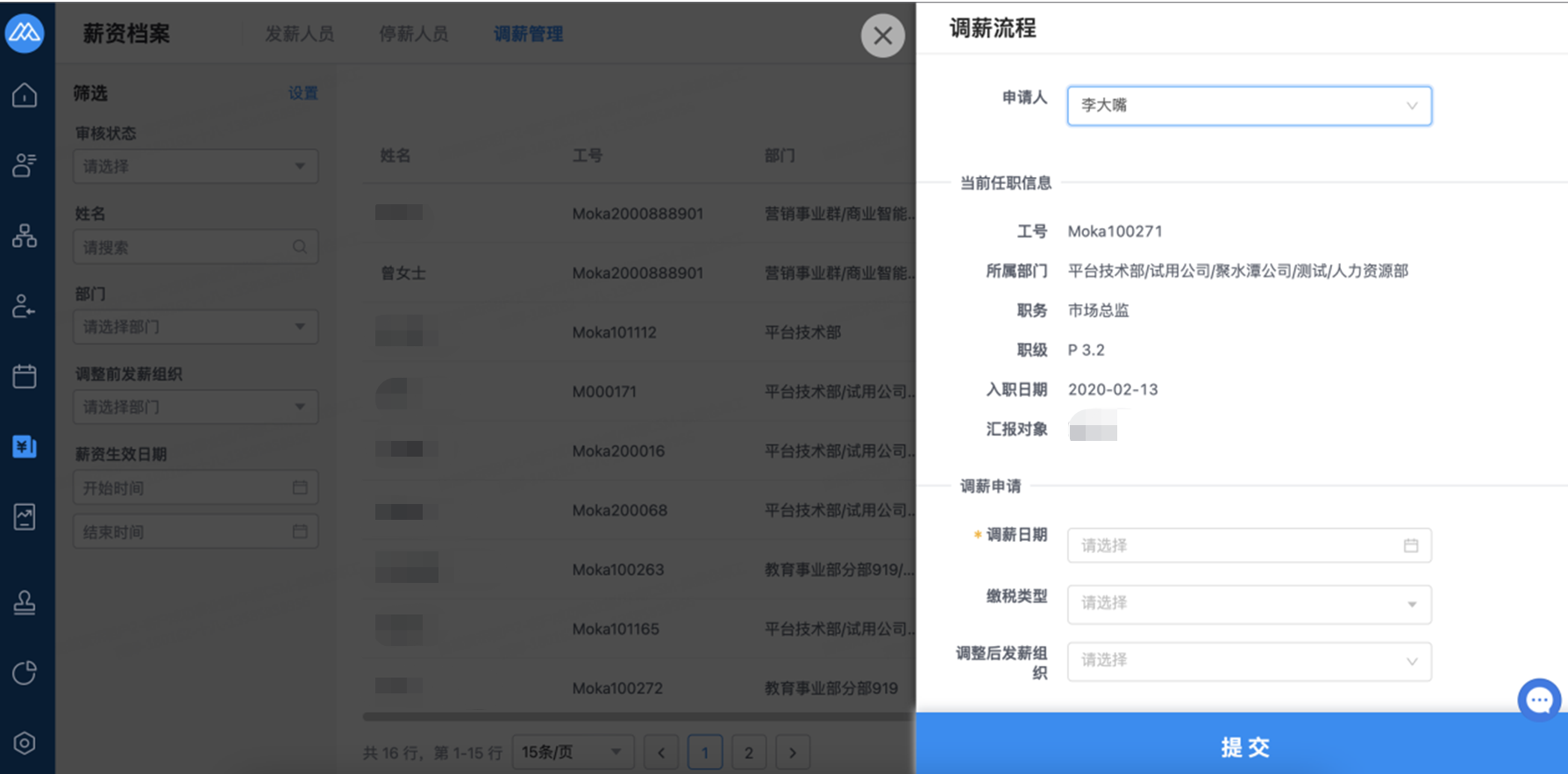Screen dimensions: 1568x774
Task: Click the 教育事业部分部919 department cell
Action: [831, 688]
